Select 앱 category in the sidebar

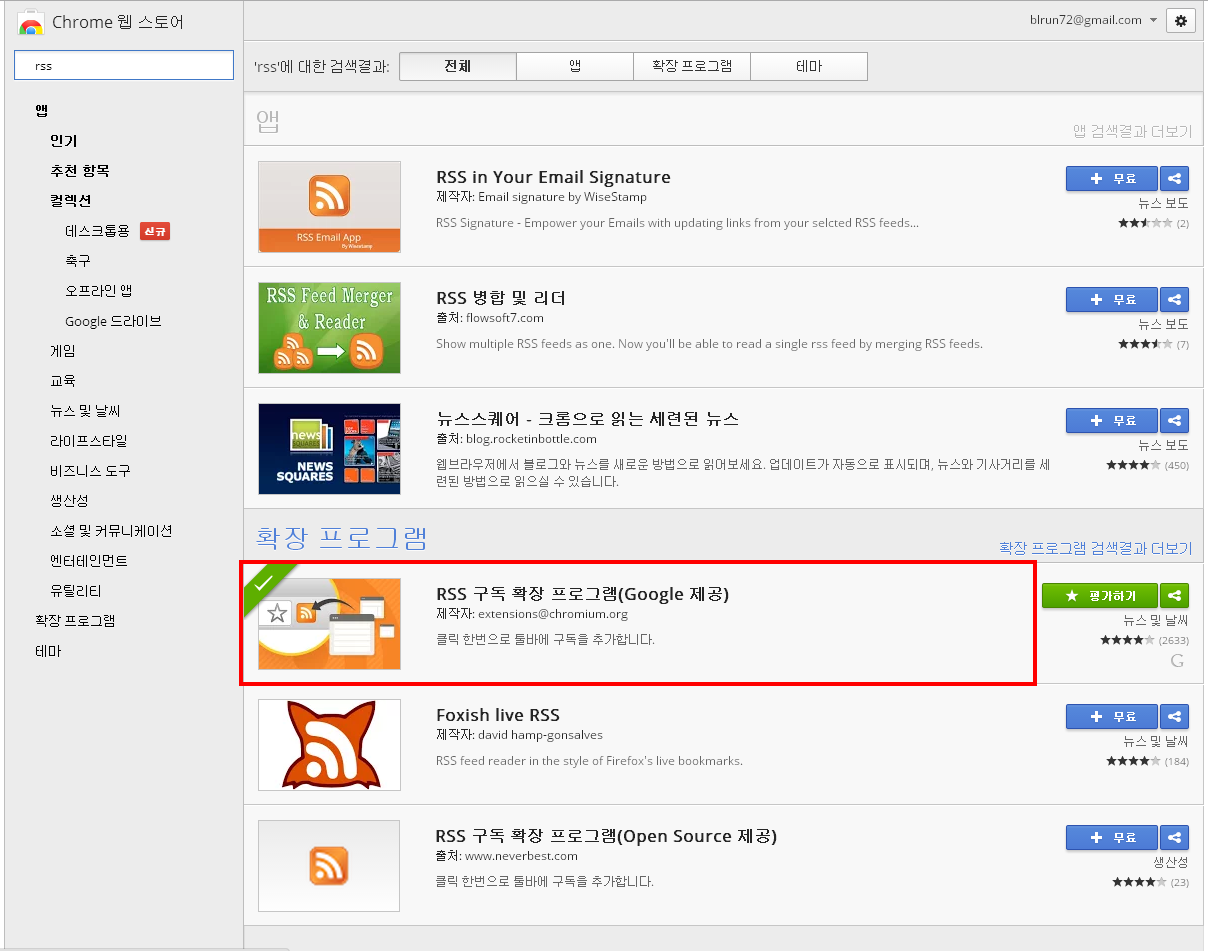(x=42, y=110)
